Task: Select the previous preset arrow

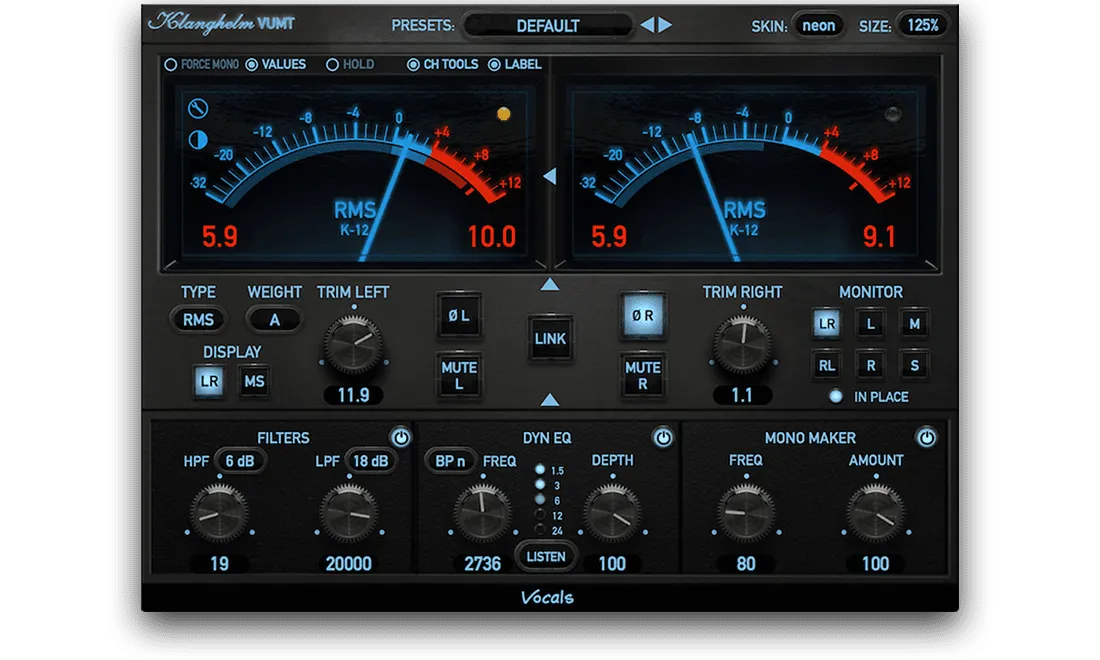Action: click(648, 25)
